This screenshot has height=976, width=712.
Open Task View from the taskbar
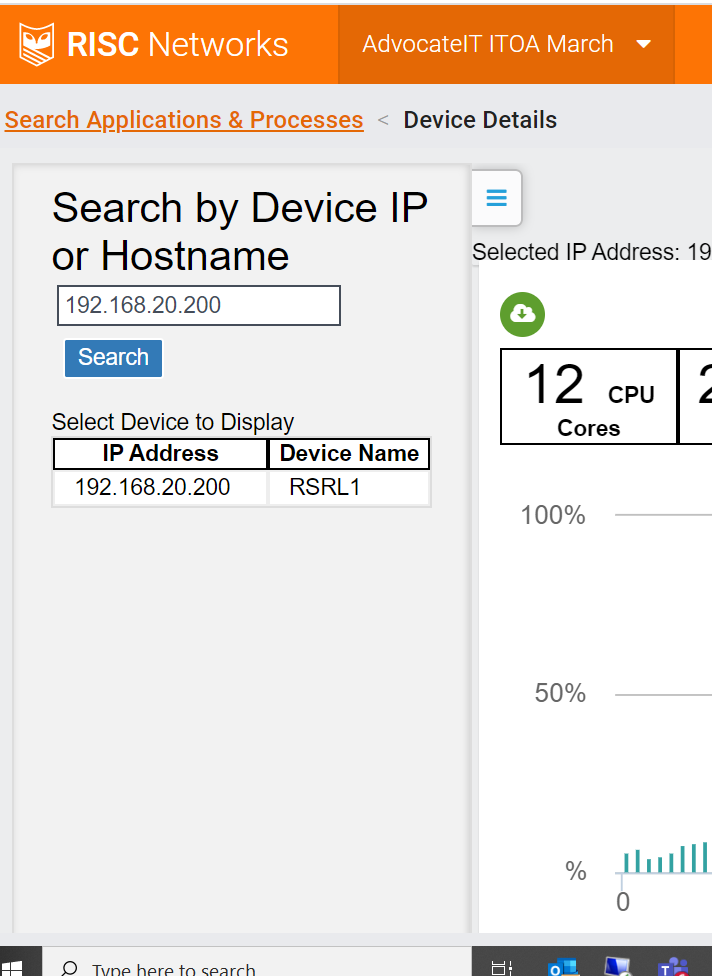coord(502,966)
